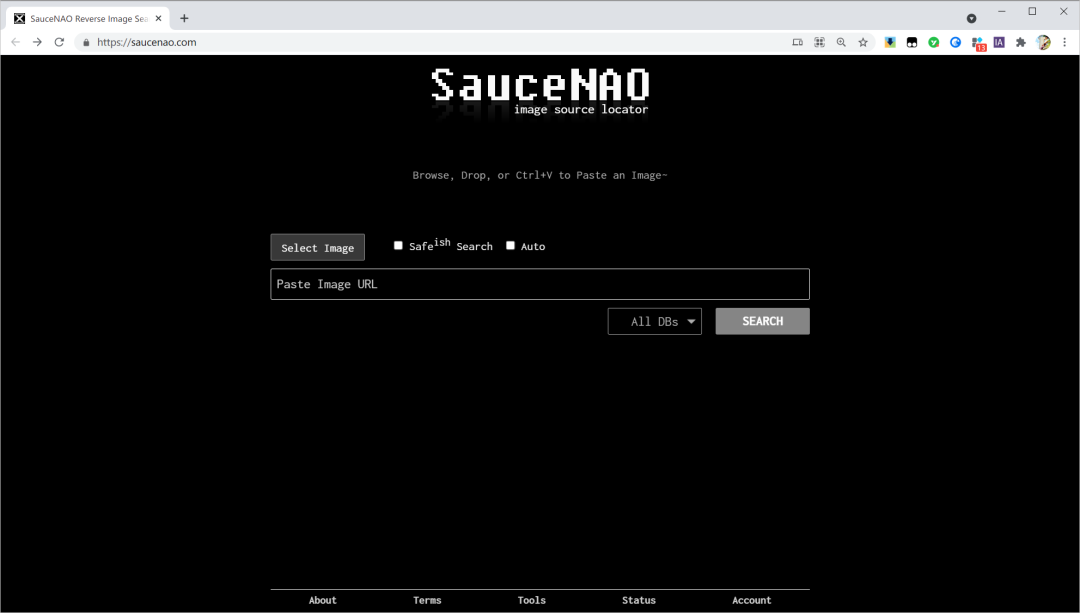
Task: Click the Select Image button
Action: [318, 247]
